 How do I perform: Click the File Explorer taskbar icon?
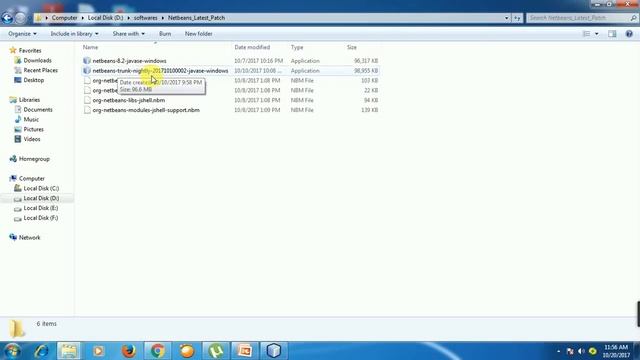[x=69, y=351]
